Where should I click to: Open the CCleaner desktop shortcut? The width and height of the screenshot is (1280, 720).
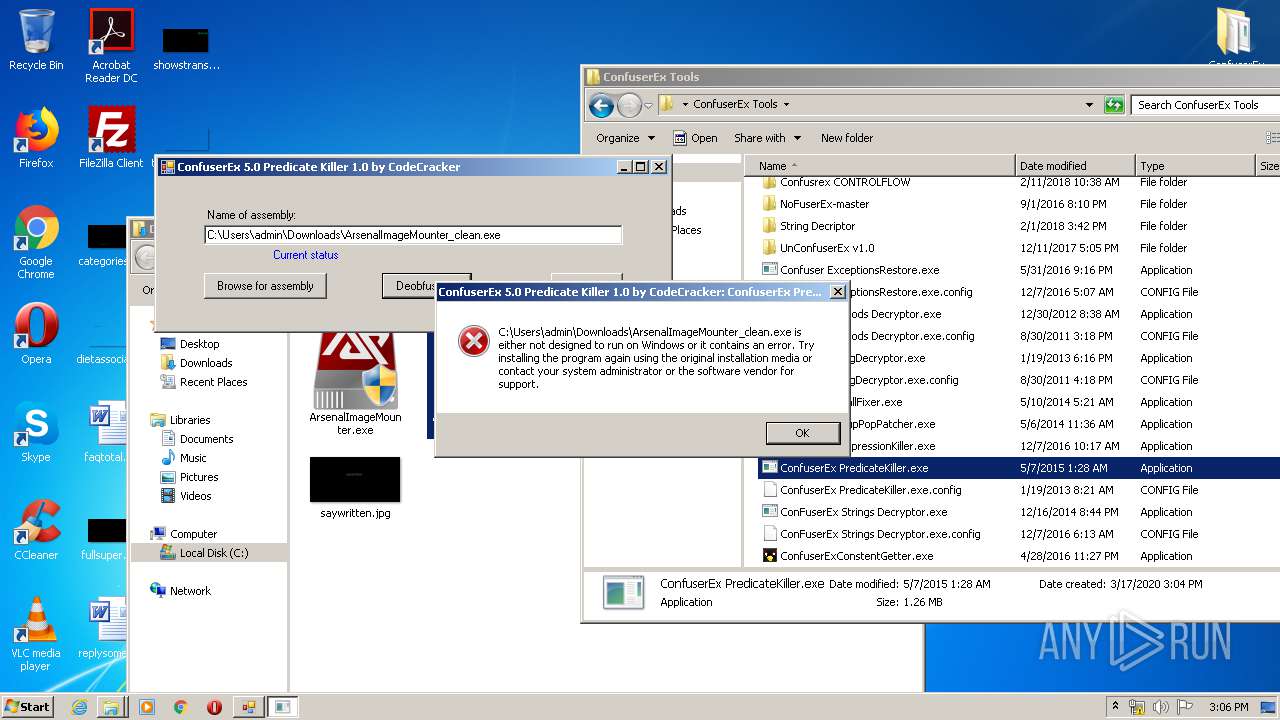(x=36, y=530)
